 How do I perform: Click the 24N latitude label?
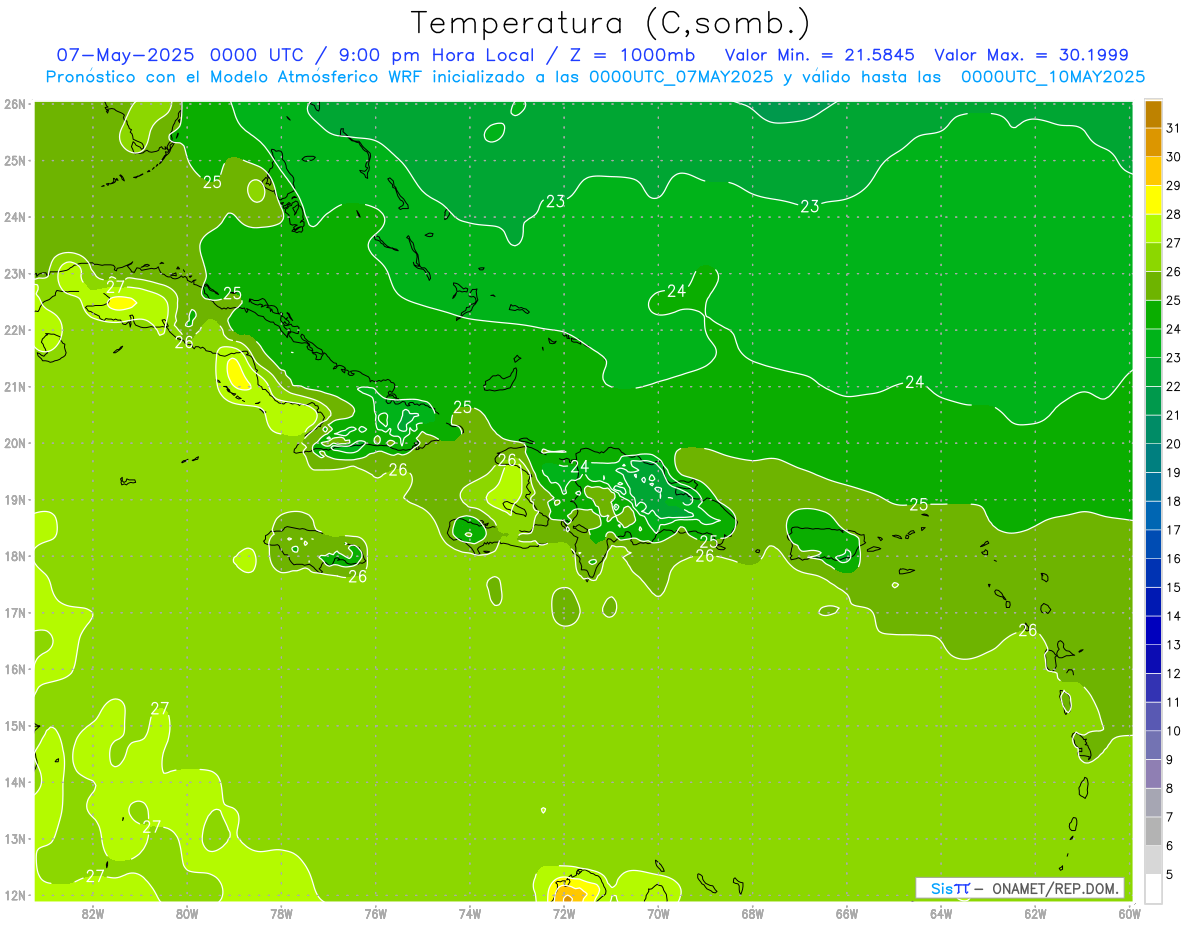tap(15, 217)
